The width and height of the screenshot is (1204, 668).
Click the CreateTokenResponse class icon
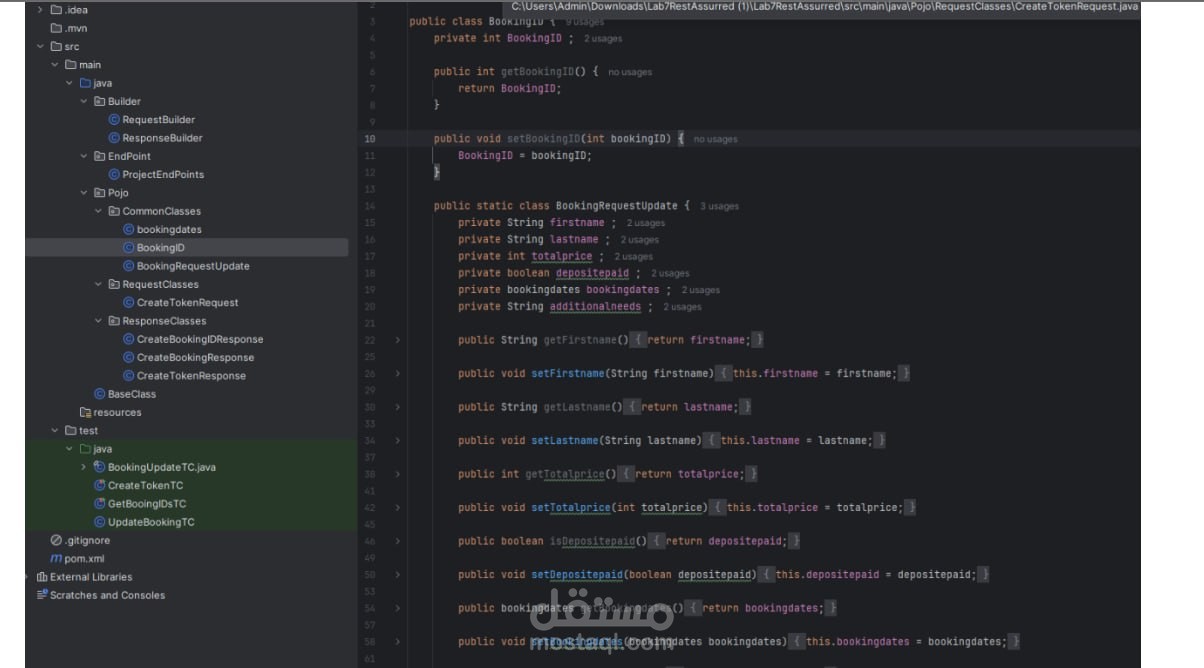(x=128, y=376)
